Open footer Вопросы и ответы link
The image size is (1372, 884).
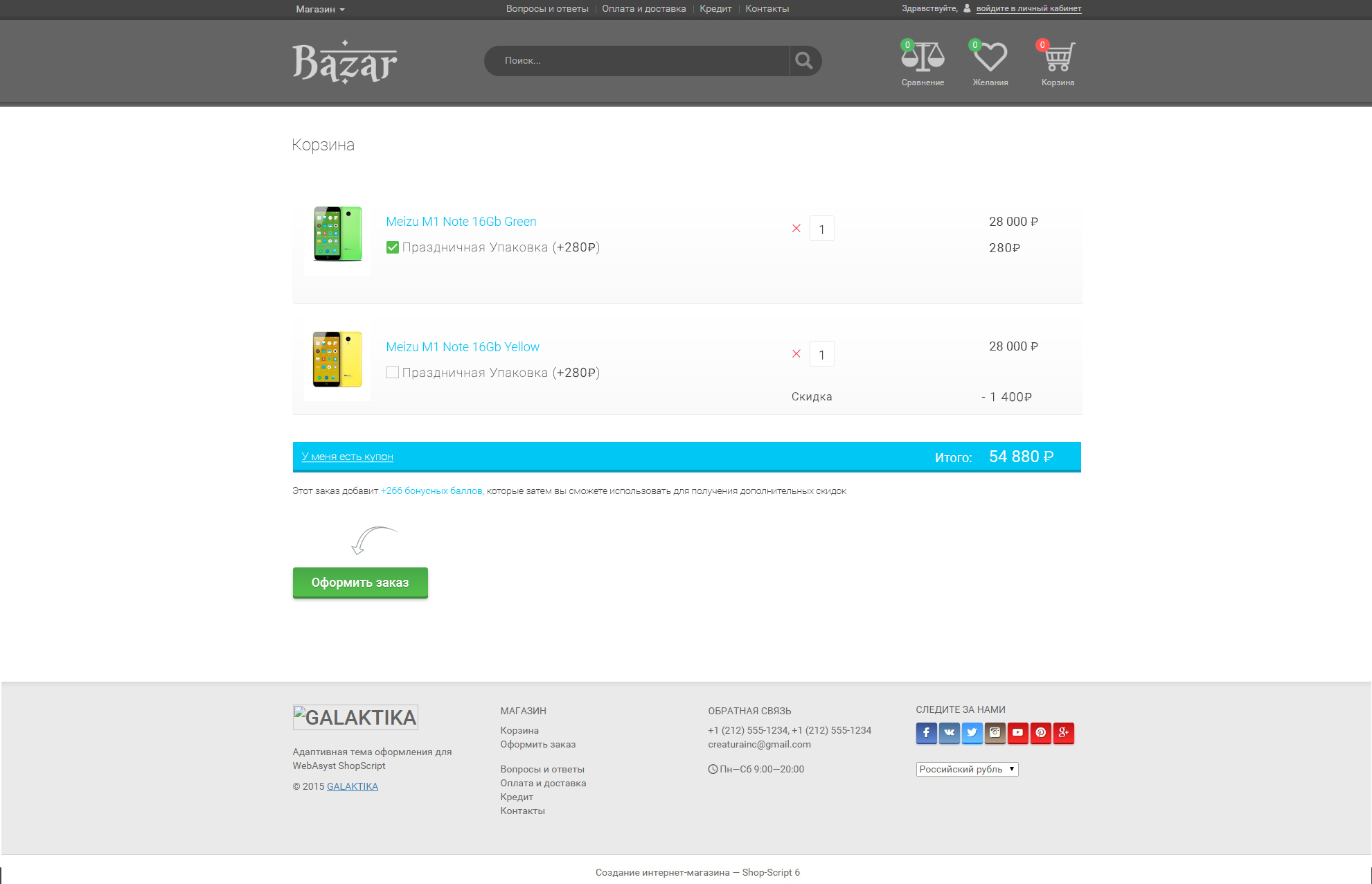(x=542, y=769)
